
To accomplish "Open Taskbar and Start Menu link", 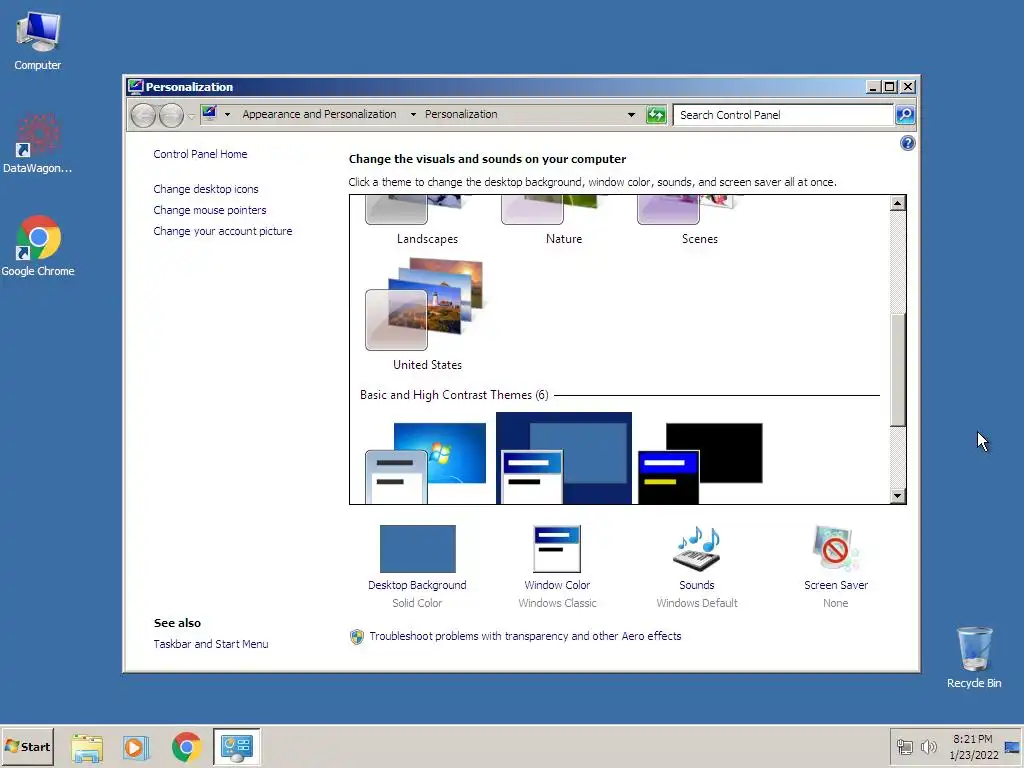I will pyautogui.click(x=211, y=644).
